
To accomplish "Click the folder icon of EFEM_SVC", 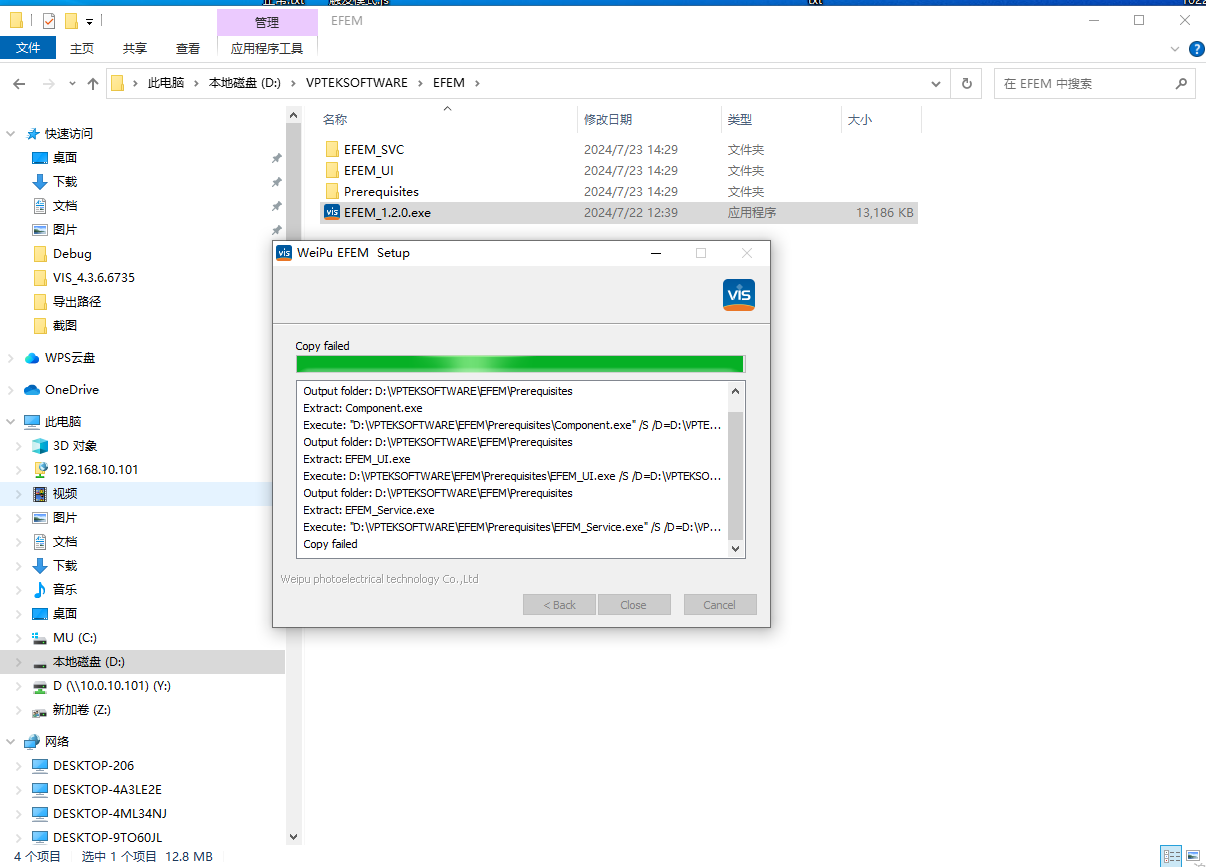I will pos(332,150).
